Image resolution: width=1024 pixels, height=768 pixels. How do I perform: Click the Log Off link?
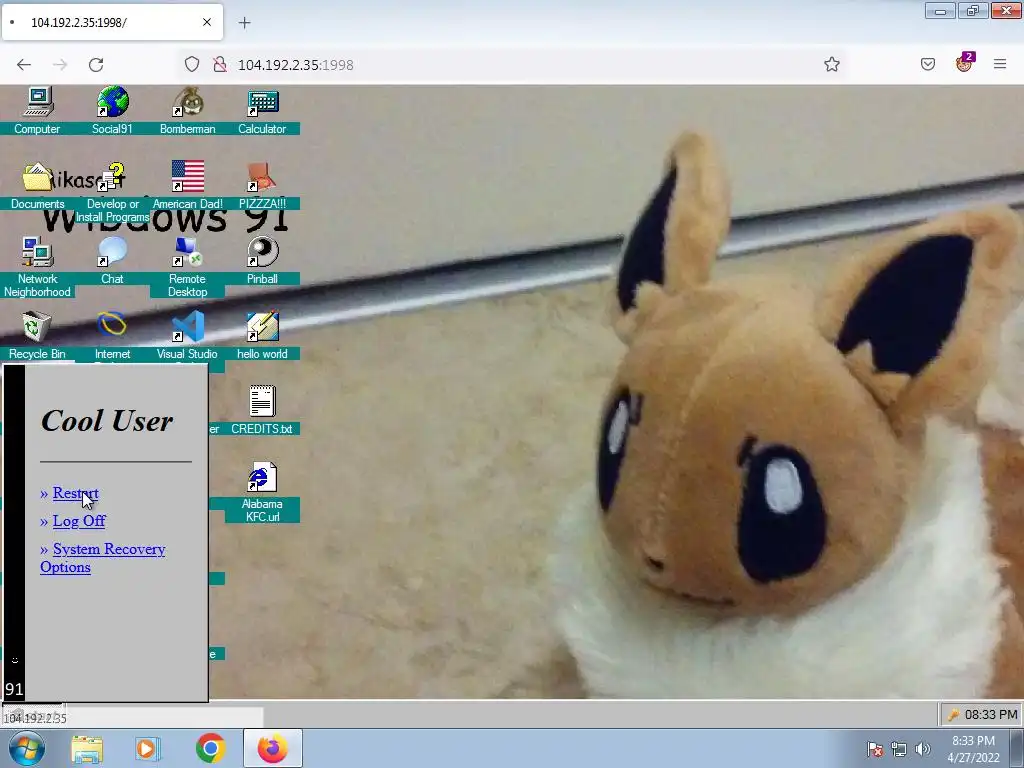coord(79,521)
